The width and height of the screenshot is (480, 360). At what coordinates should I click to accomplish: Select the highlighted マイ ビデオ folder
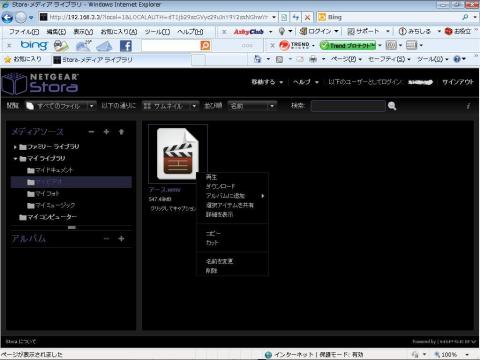(x=71, y=182)
